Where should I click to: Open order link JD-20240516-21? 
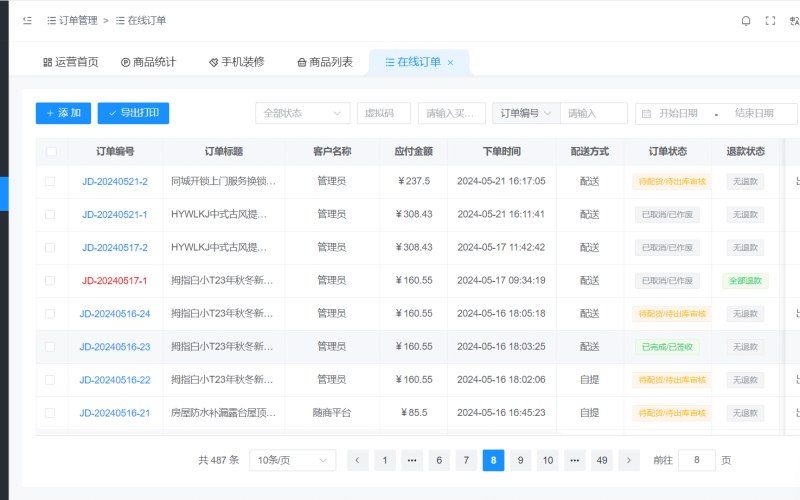(115, 413)
